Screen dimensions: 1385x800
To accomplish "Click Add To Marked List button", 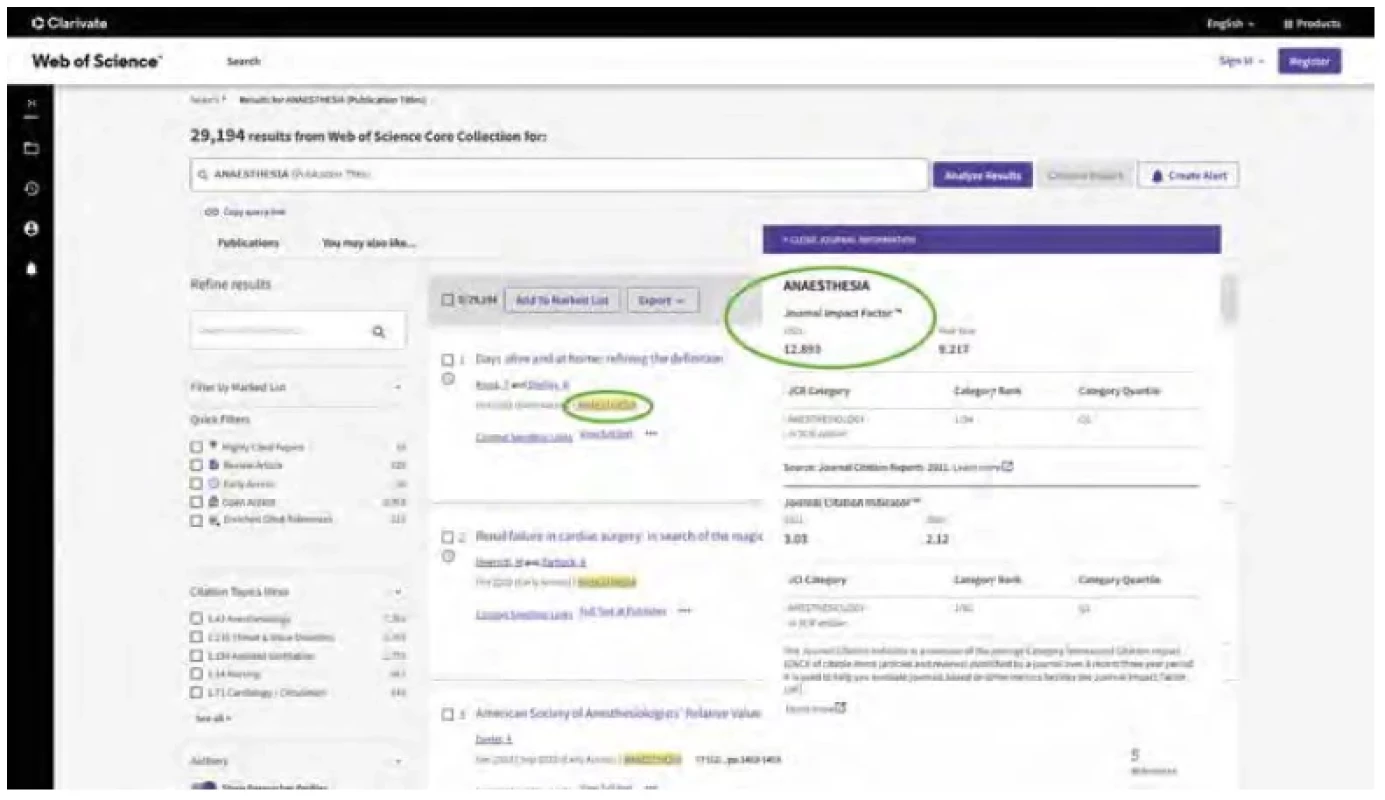I will coord(562,300).
